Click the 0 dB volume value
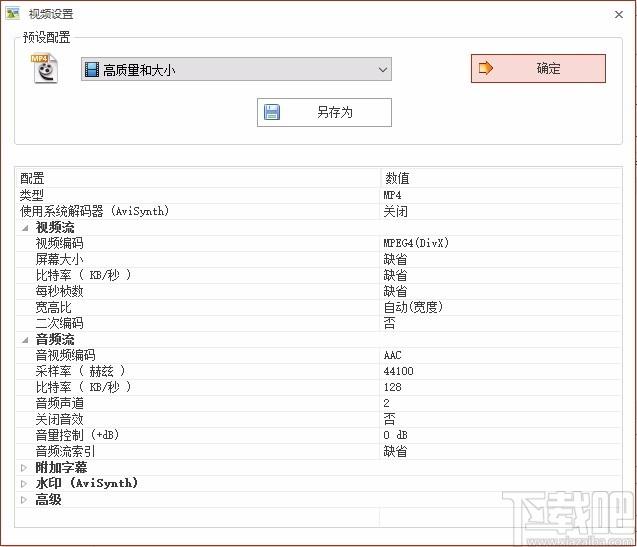637x547 pixels. pyautogui.click(x=395, y=435)
